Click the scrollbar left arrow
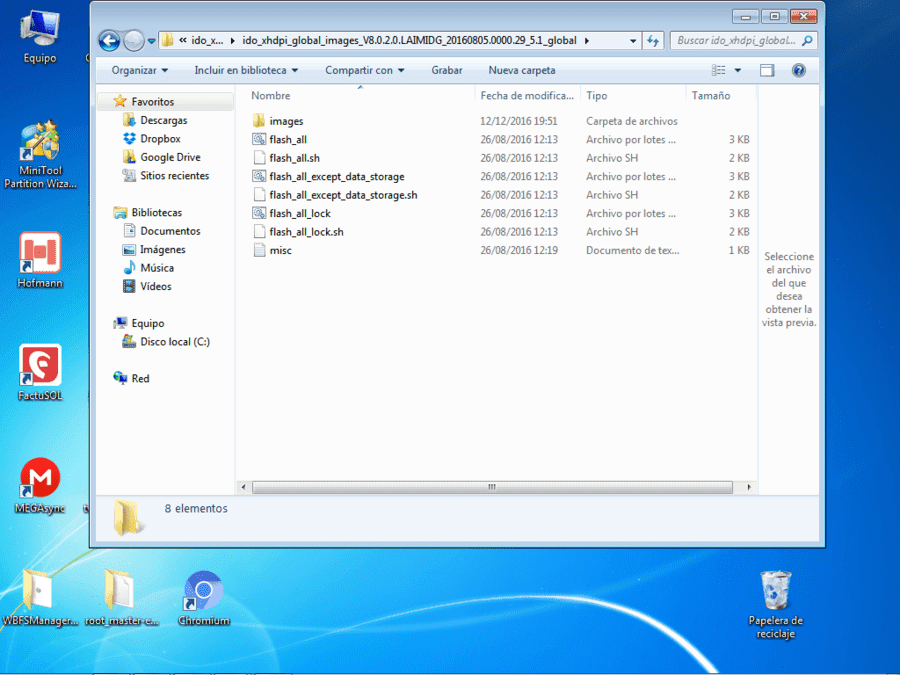 [243, 487]
